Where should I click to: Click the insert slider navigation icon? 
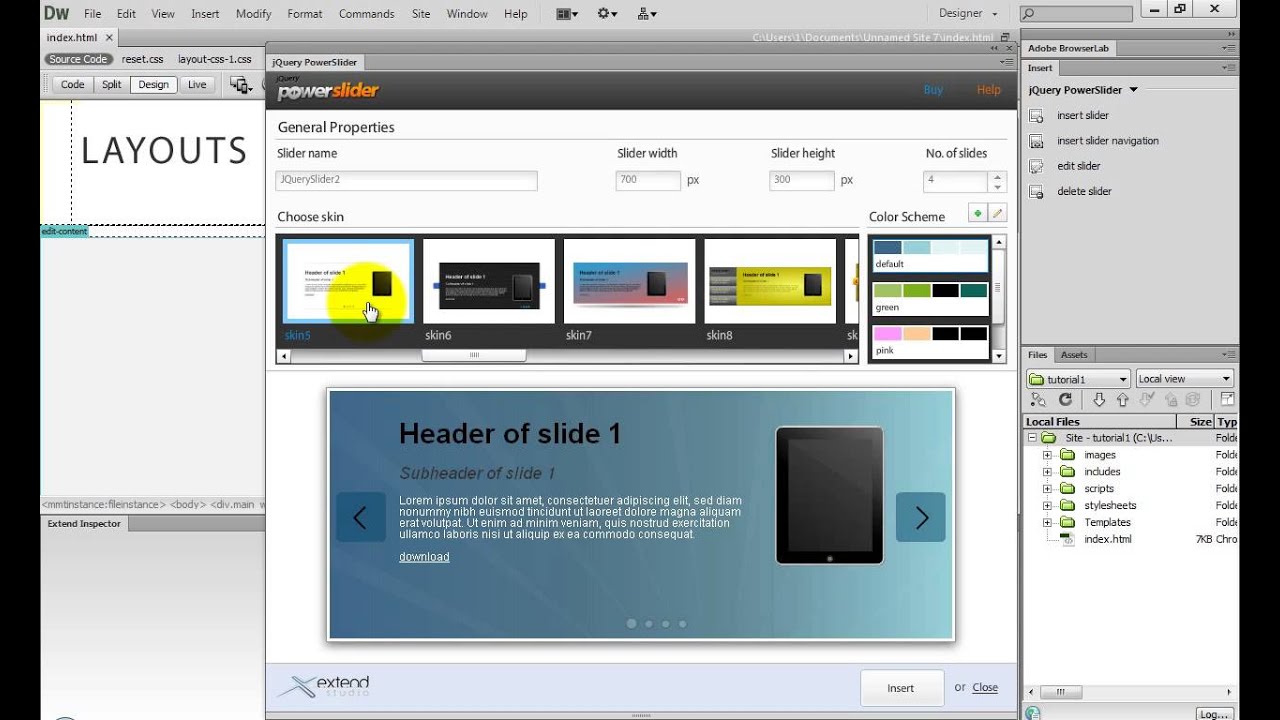(x=1036, y=141)
